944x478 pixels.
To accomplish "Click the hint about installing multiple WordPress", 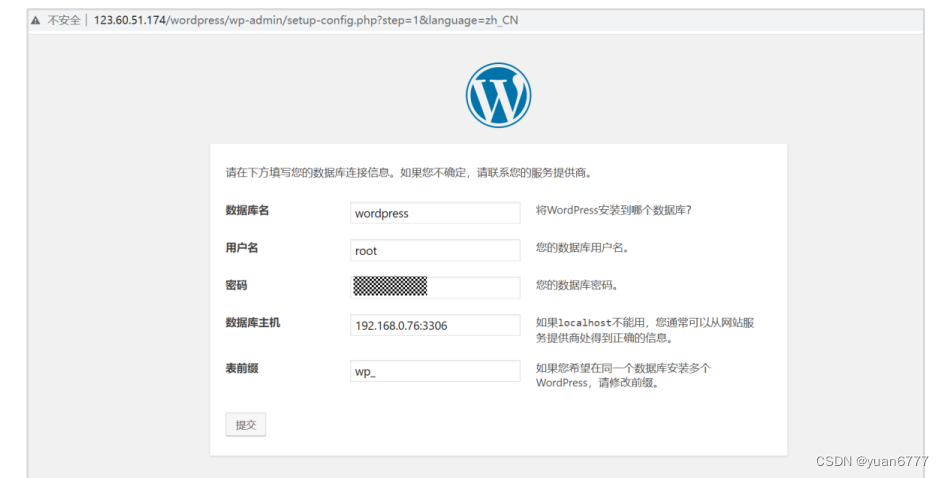I will pyautogui.click(x=623, y=375).
